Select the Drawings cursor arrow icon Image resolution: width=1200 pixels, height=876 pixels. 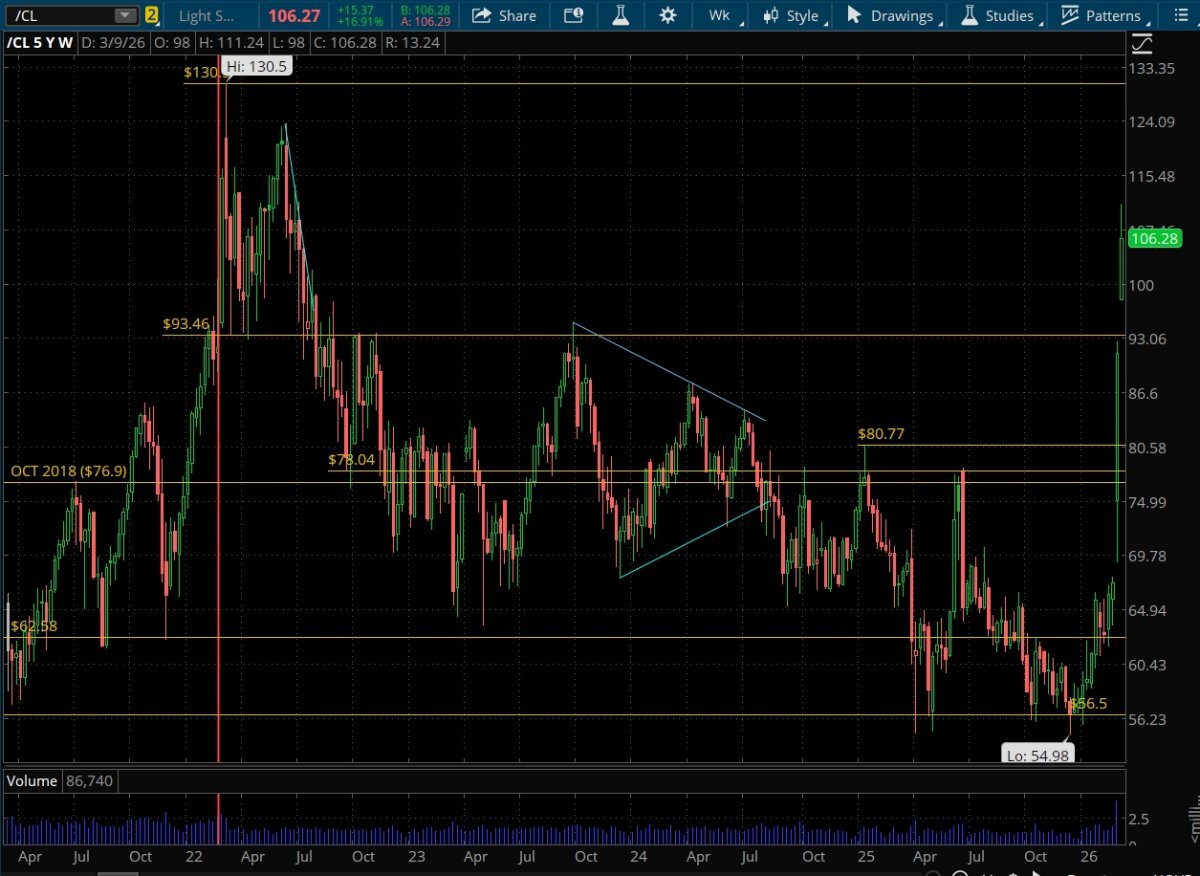click(854, 15)
